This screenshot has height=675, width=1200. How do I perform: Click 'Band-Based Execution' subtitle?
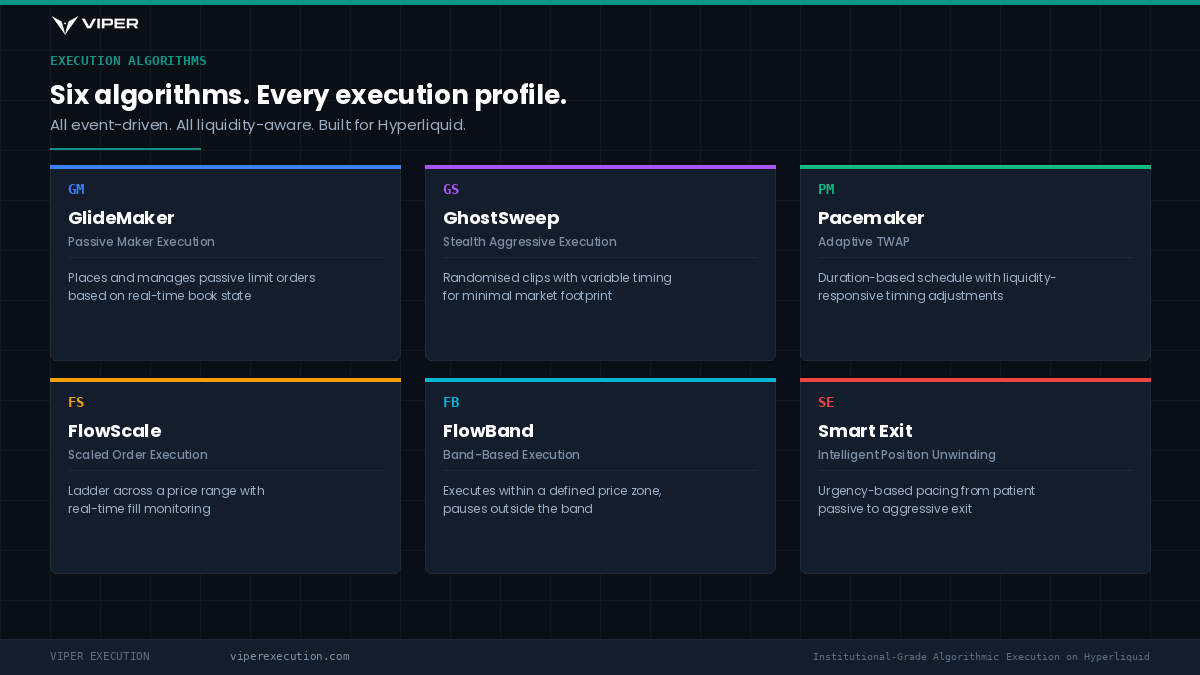point(511,455)
